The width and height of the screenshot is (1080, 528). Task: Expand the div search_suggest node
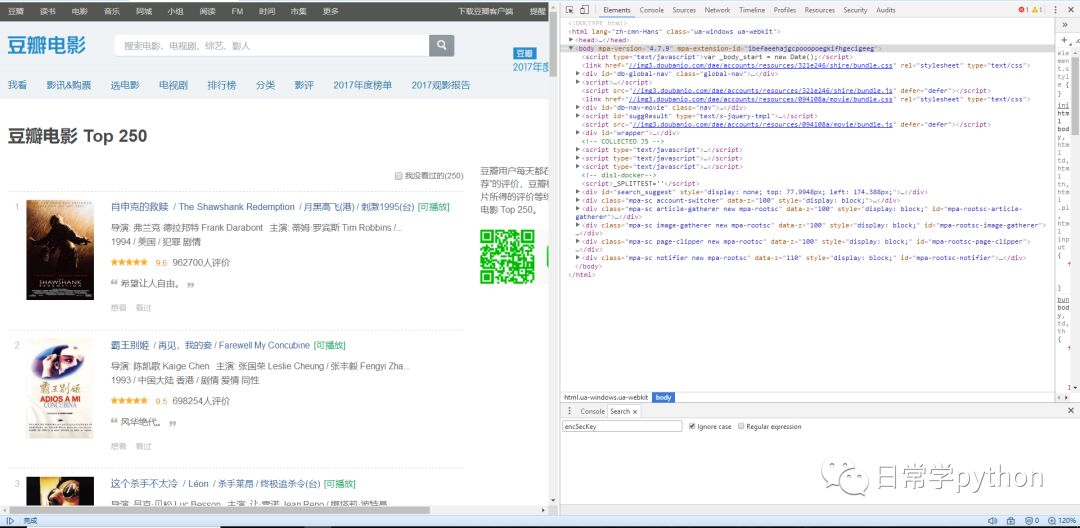[579, 192]
